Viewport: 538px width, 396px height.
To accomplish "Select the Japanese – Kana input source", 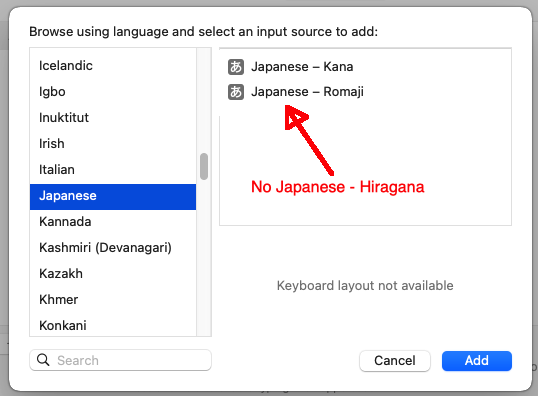I will (365, 67).
